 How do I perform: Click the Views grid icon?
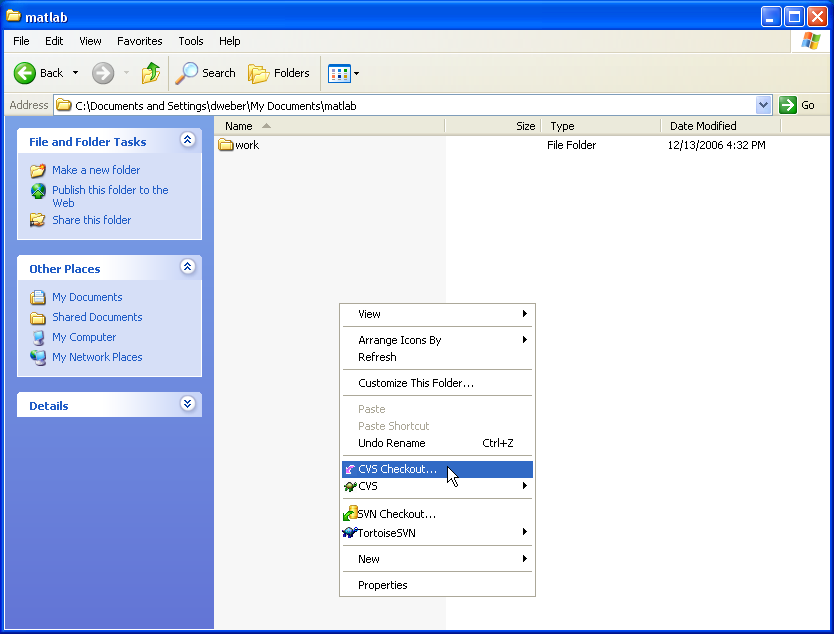pyautogui.click(x=339, y=73)
